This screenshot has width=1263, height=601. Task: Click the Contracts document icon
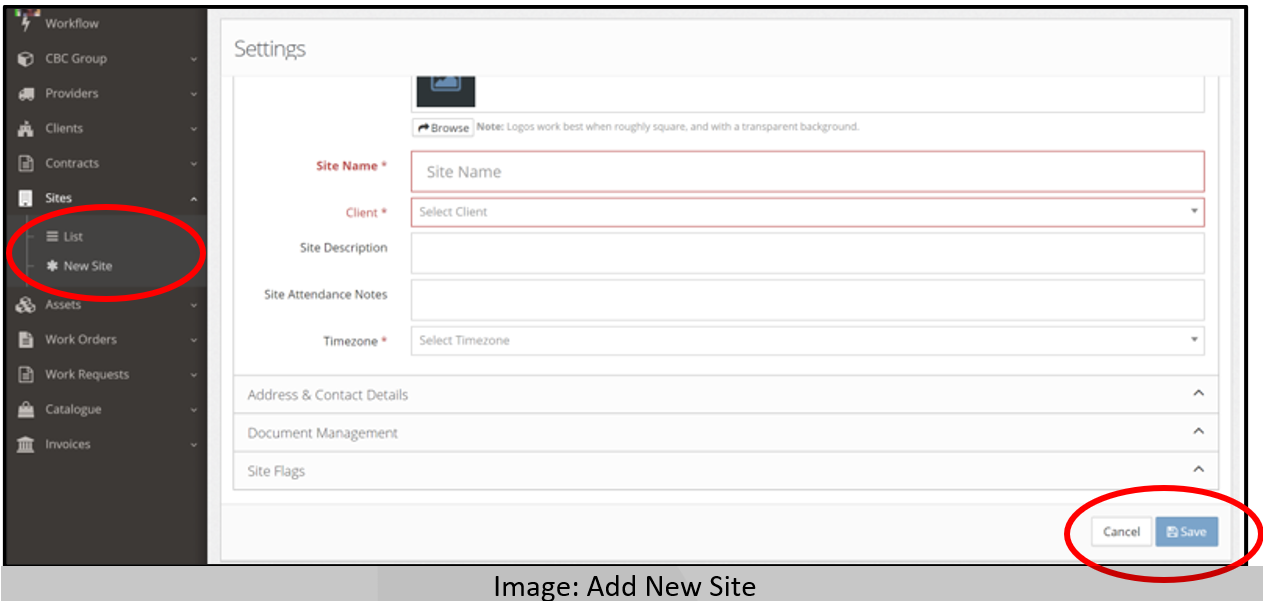(26, 164)
